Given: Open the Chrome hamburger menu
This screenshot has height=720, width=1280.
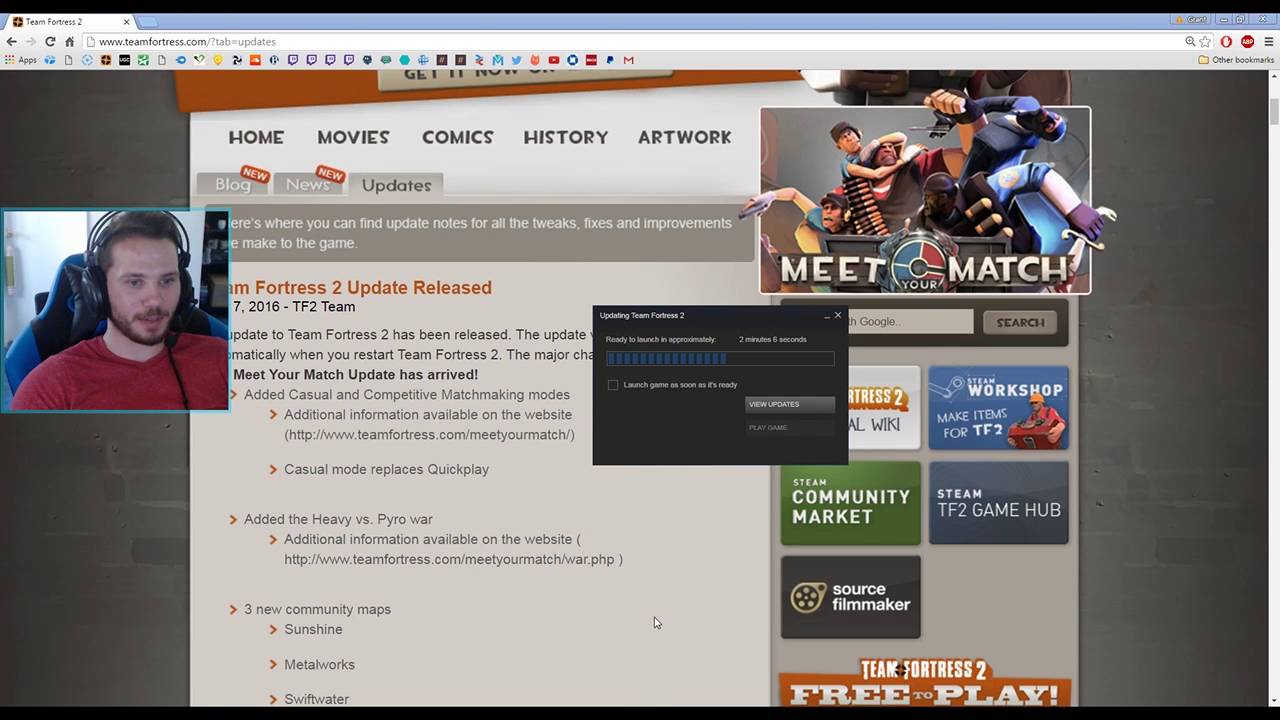Looking at the screenshot, I should coord(1269,41).
